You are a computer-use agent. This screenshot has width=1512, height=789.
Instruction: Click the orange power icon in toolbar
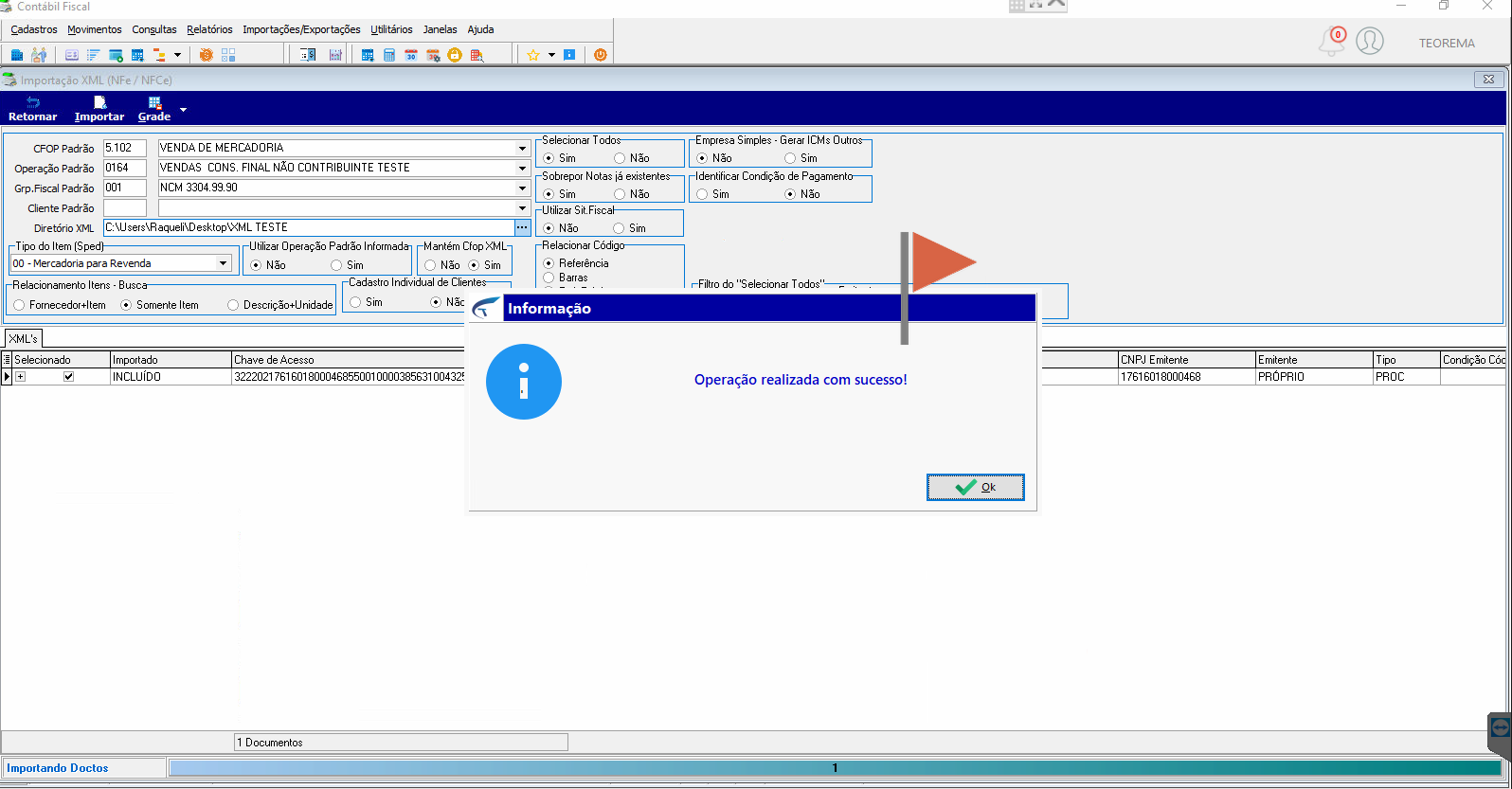tap(600, 55)
